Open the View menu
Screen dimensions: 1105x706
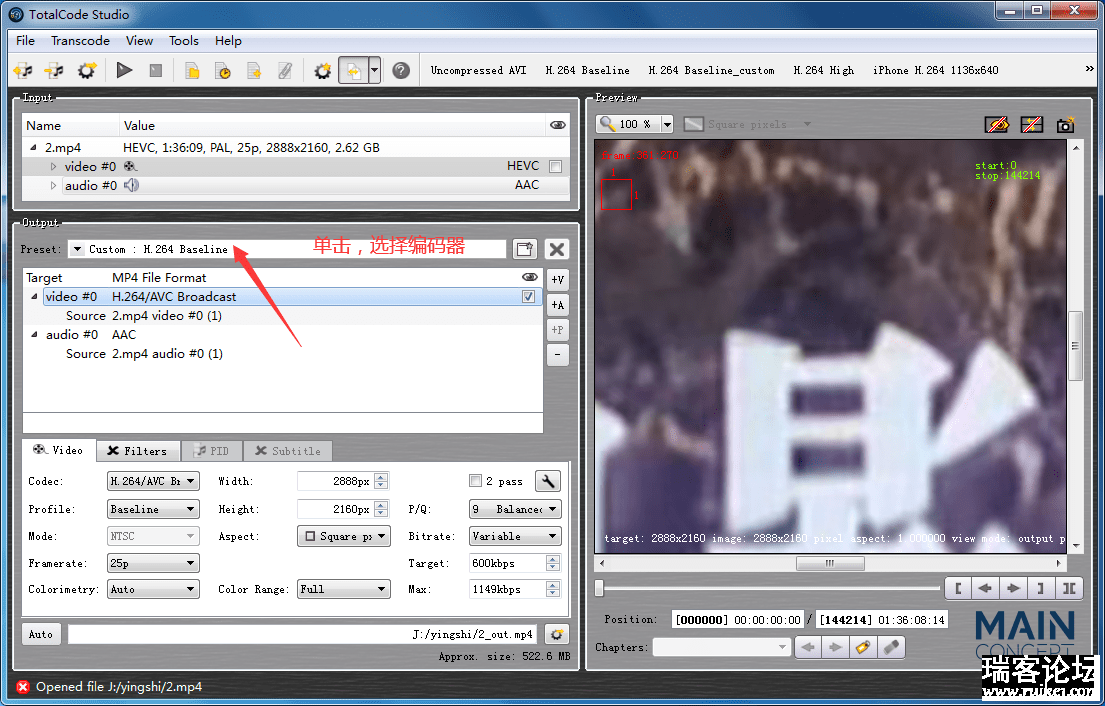point(140,41)
